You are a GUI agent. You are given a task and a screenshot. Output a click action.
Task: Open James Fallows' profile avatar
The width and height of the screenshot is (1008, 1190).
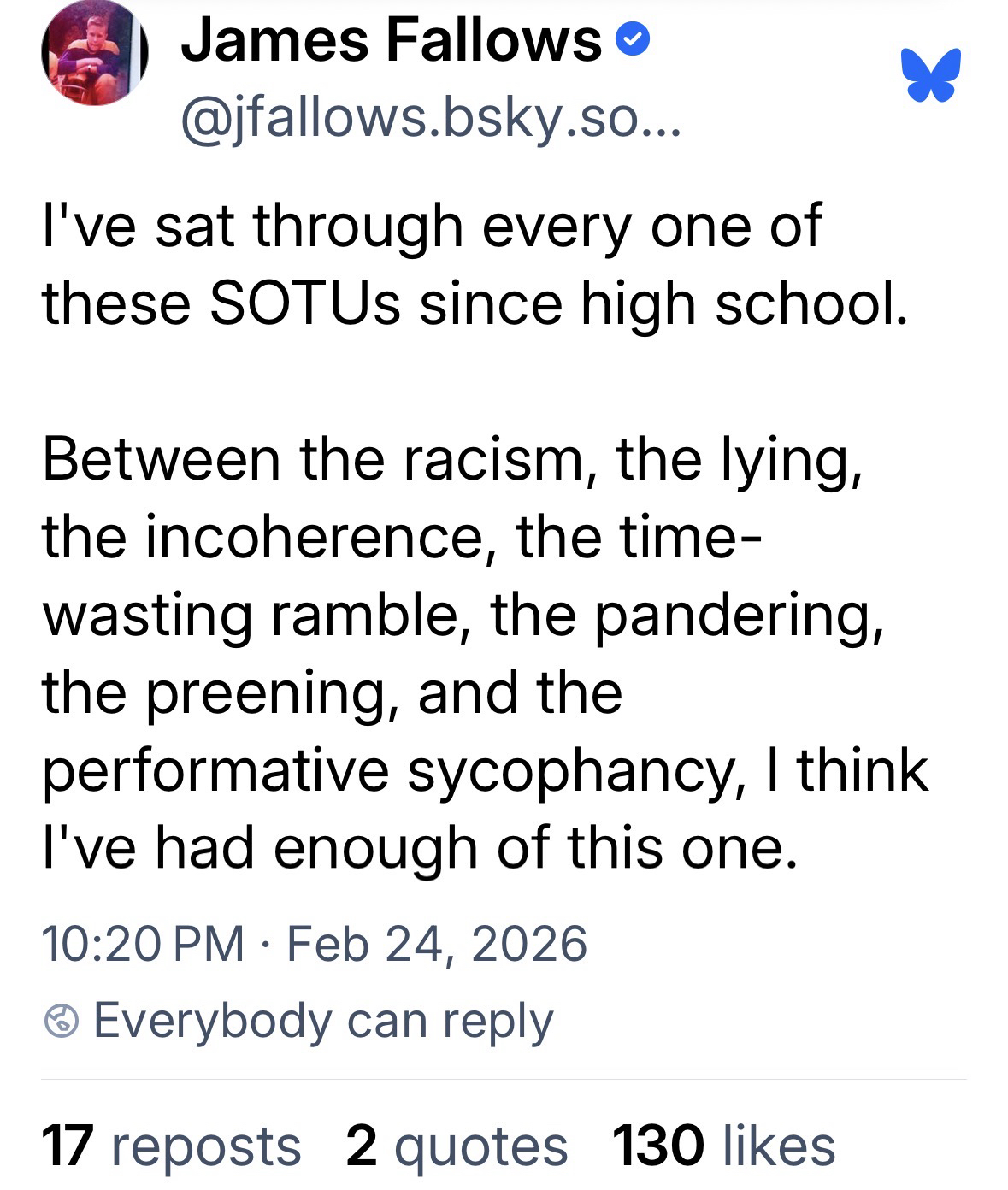[95, 53]
